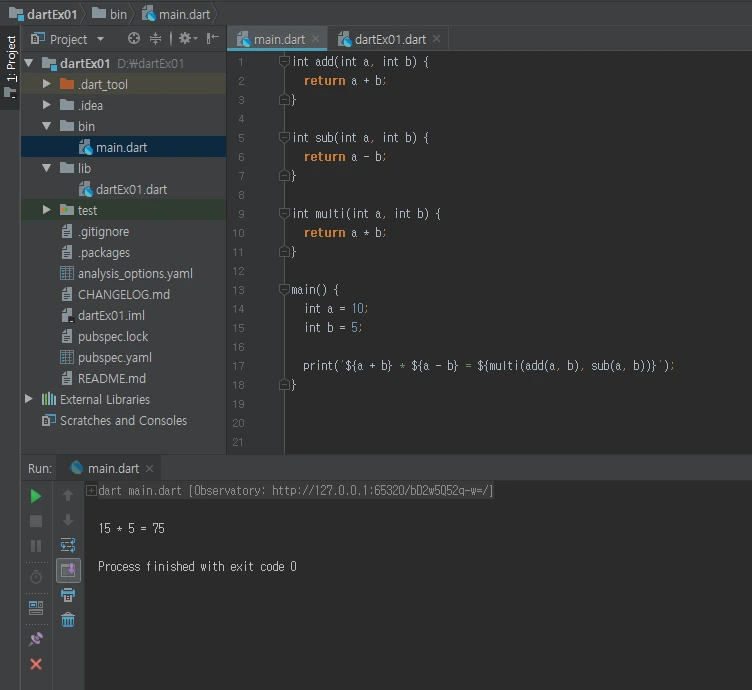Click the green Run button in Run panel

tap(36, 496)
